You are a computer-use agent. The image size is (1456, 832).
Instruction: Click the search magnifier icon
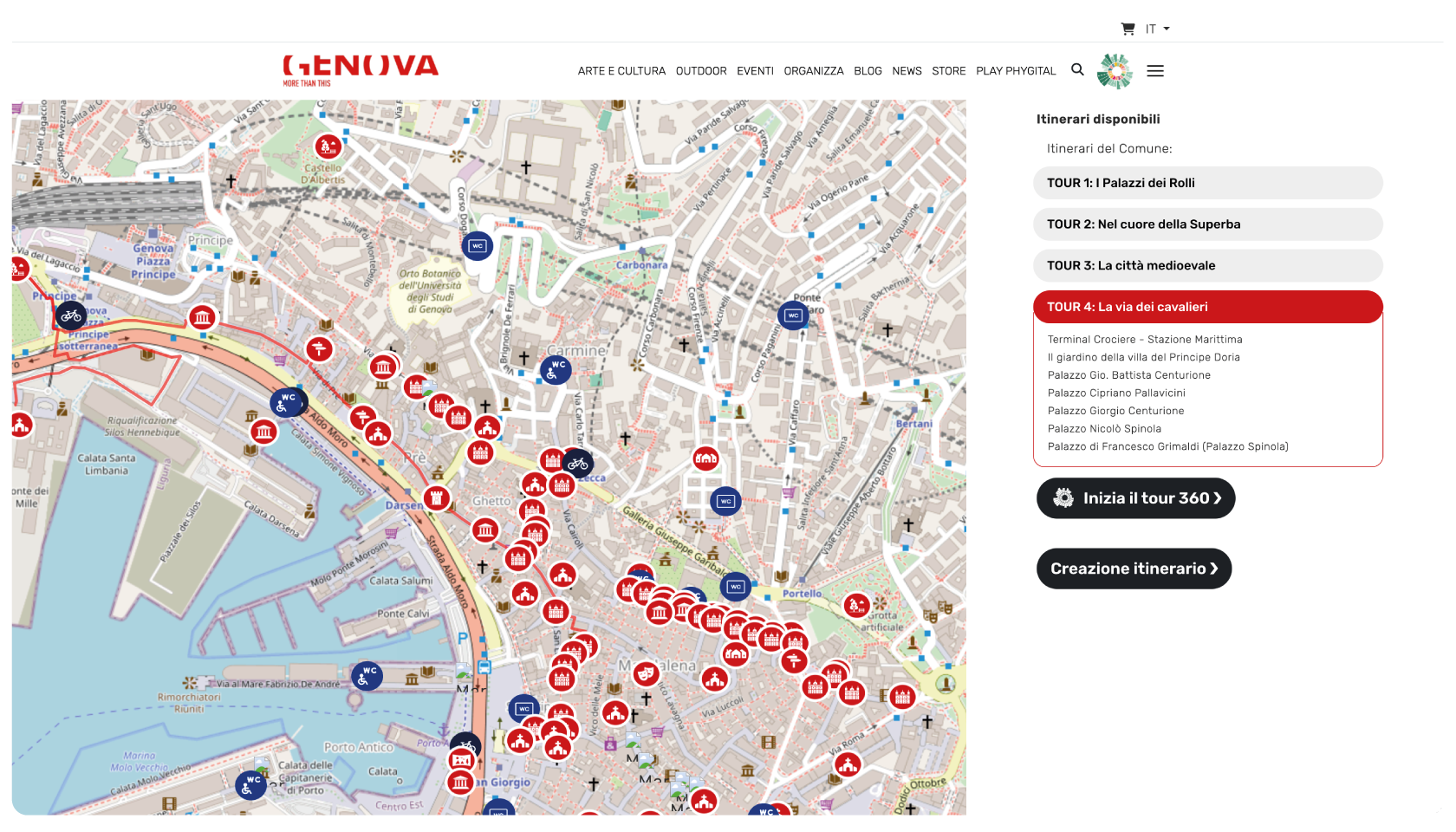click(x=1077, y=69)
